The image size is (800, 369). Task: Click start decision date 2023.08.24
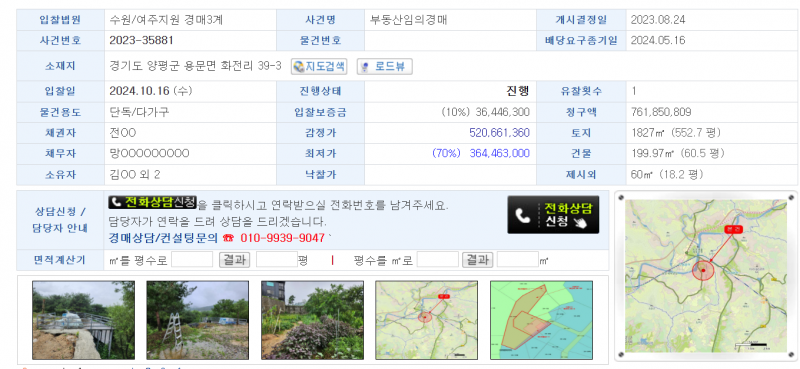(658, 20)
